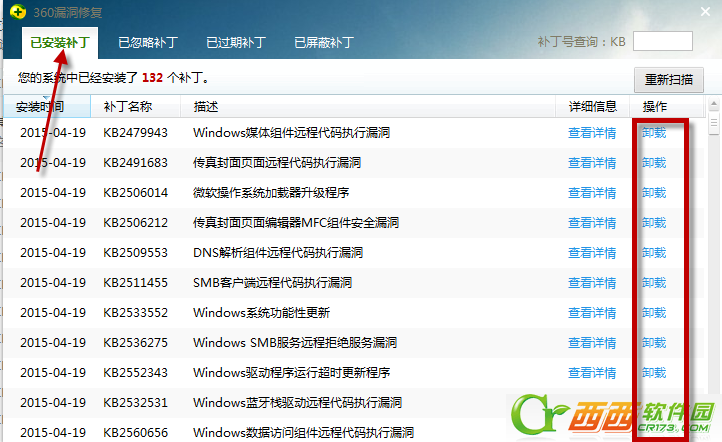Select the KB2491683 patch name cell
The image size is (722, 442).
pyautogui.click(x=135, y=163)
